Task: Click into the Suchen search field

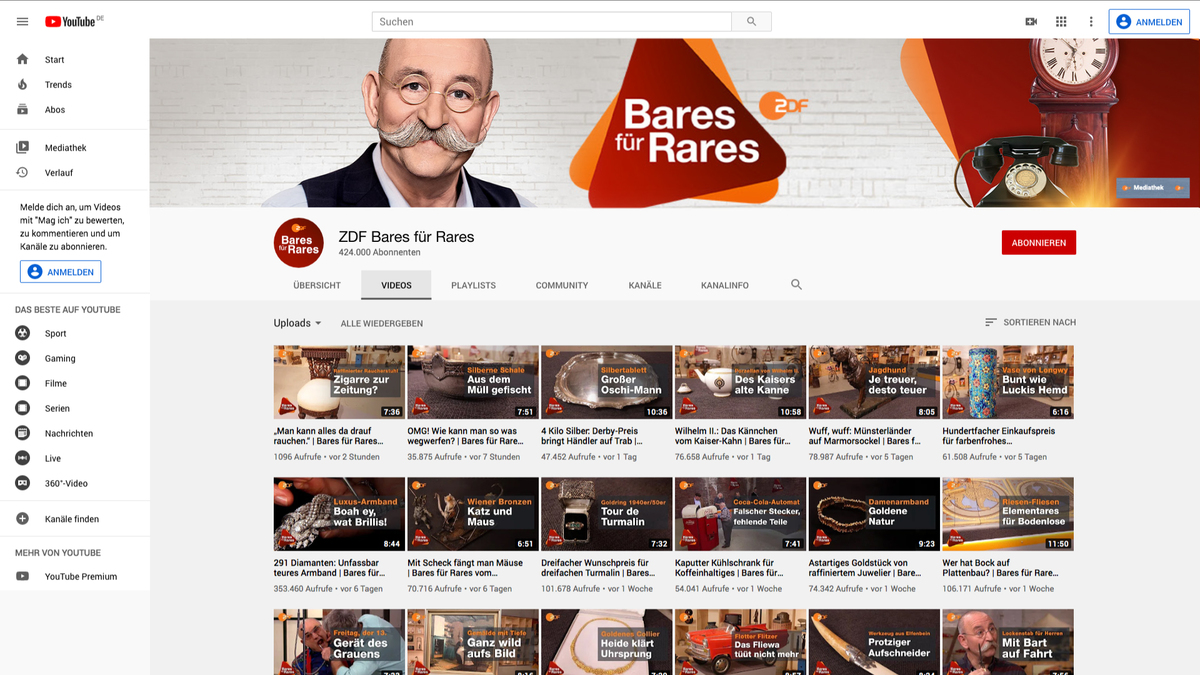Action: pyautogui.click(x=552, y=22)
